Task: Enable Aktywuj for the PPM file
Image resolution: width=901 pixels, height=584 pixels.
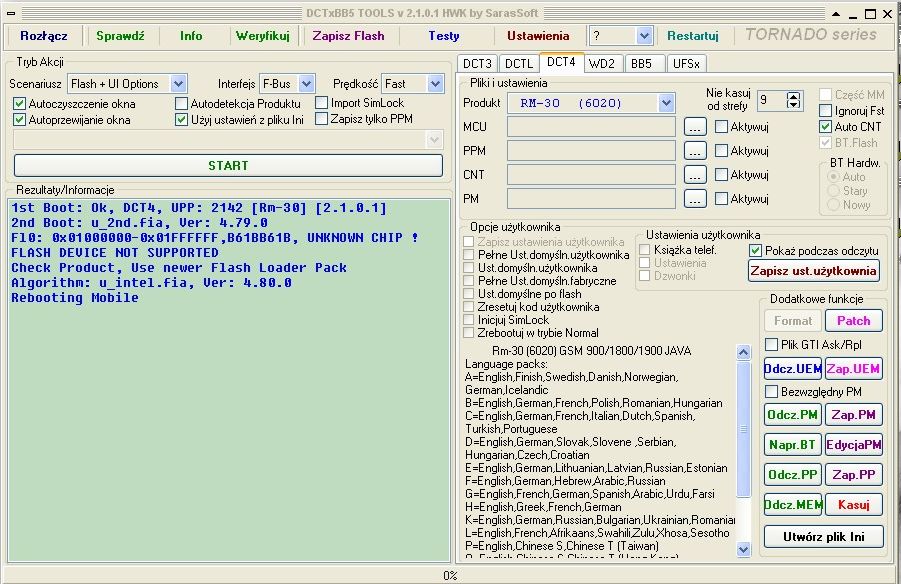Action: point(721,151)
